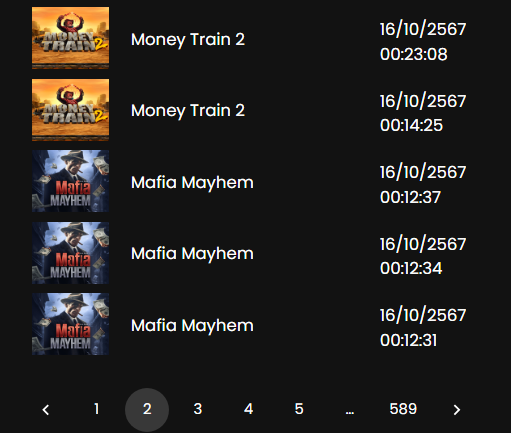Click Mafia Mayhem title in last row
The image size is (511, 433).
click(x=192, y=326)
